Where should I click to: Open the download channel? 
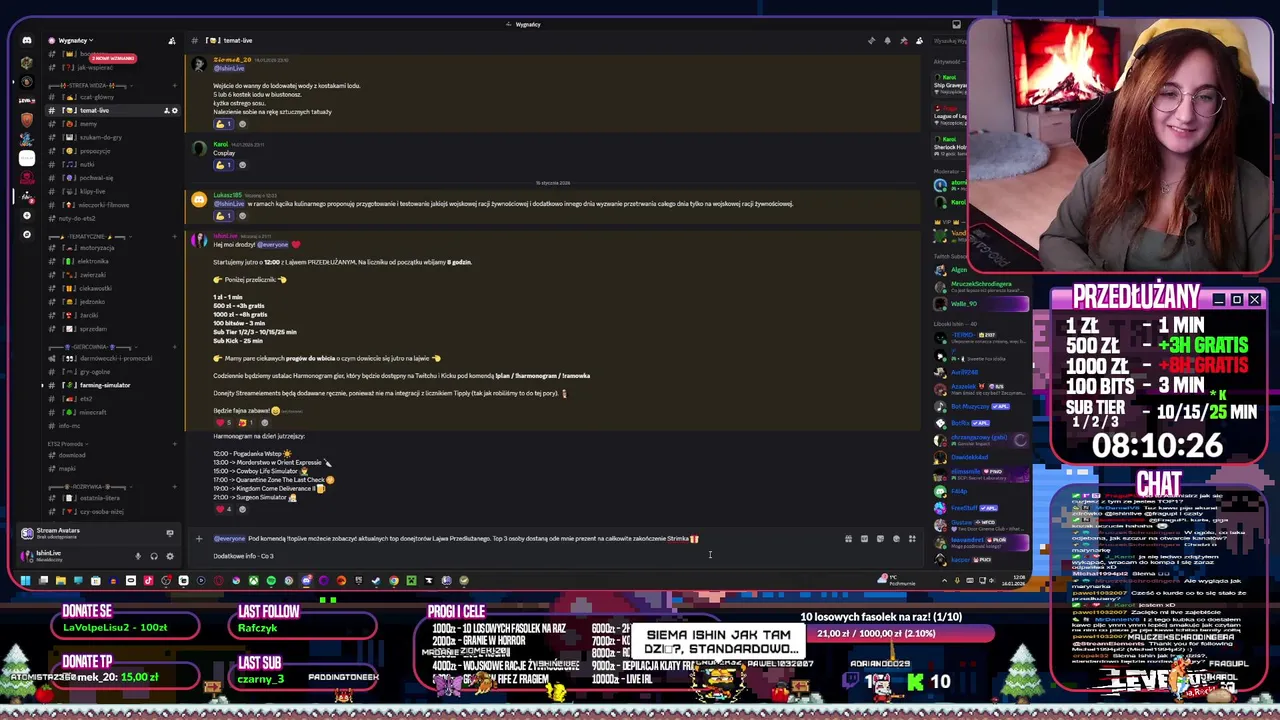point(112,455)
